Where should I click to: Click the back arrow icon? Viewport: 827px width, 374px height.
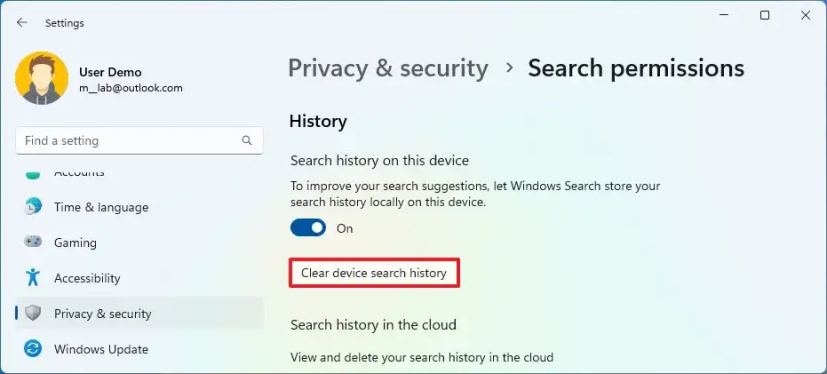click(x=22, y=23)
